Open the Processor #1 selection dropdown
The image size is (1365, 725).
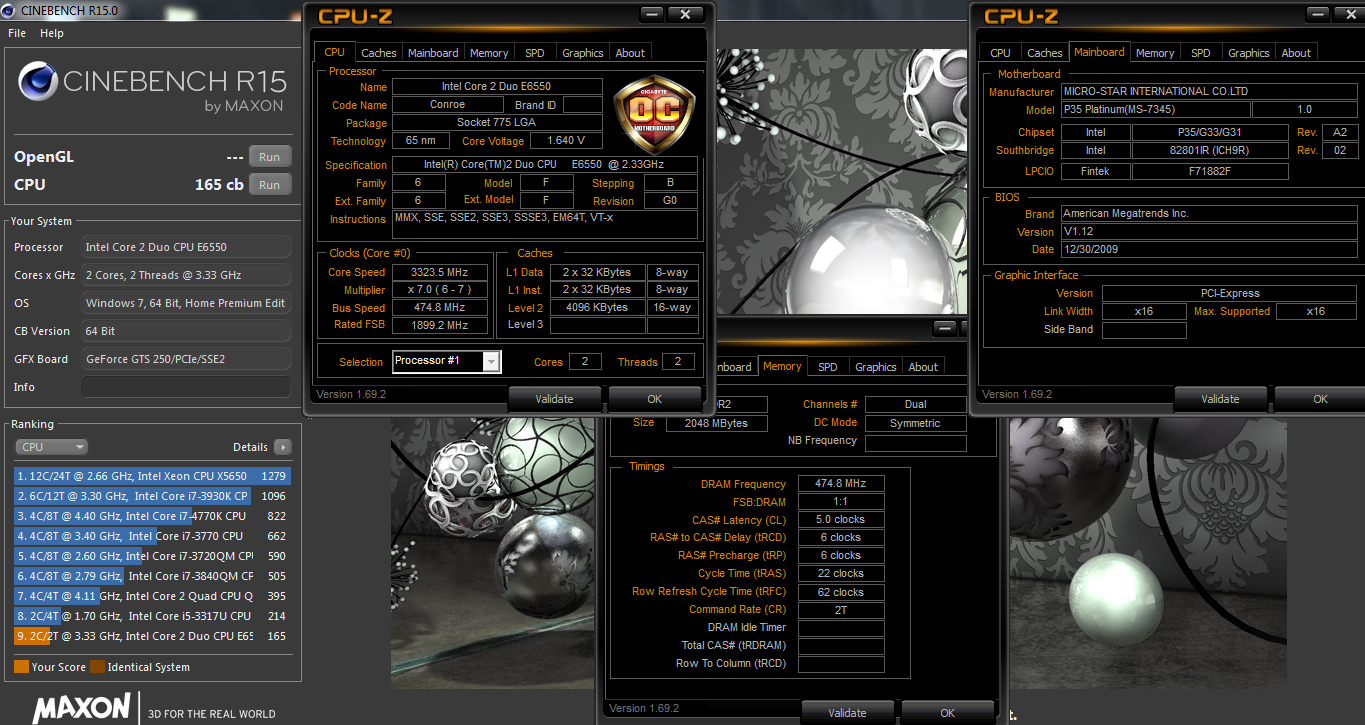point(446,361)
